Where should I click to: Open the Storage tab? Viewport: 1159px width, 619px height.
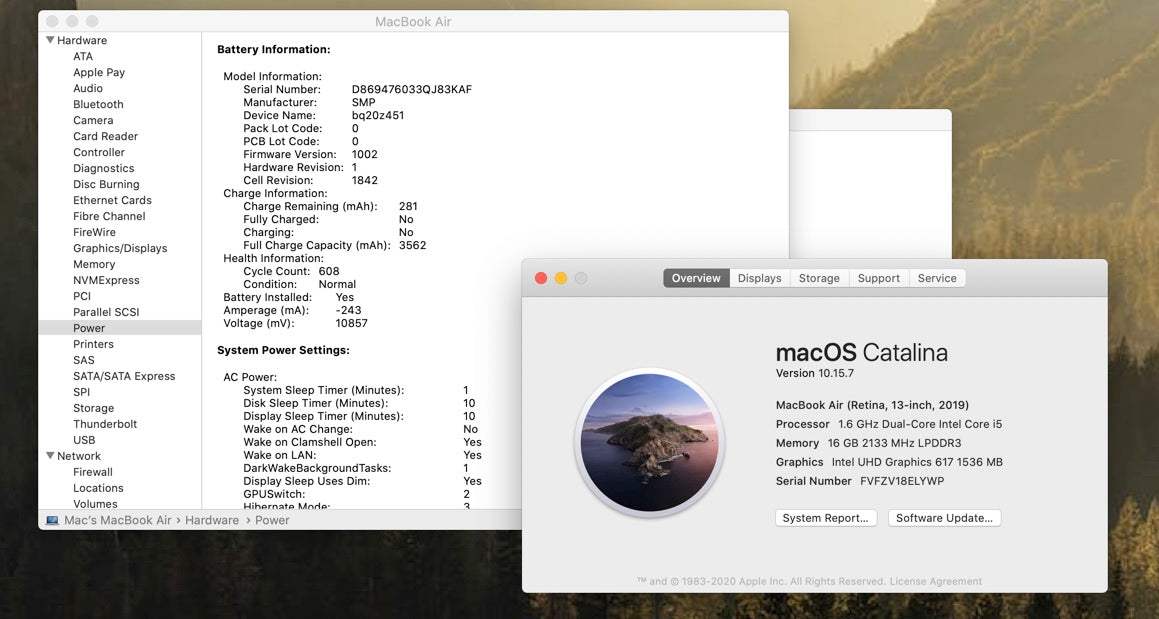tap(818, 278)
